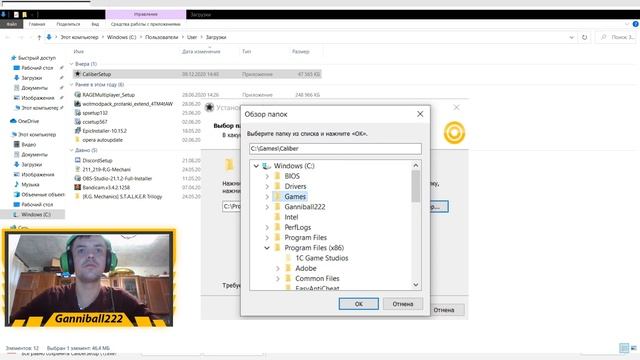
Task: Click the Видео icon in sidebar
Action: point(16,144)
